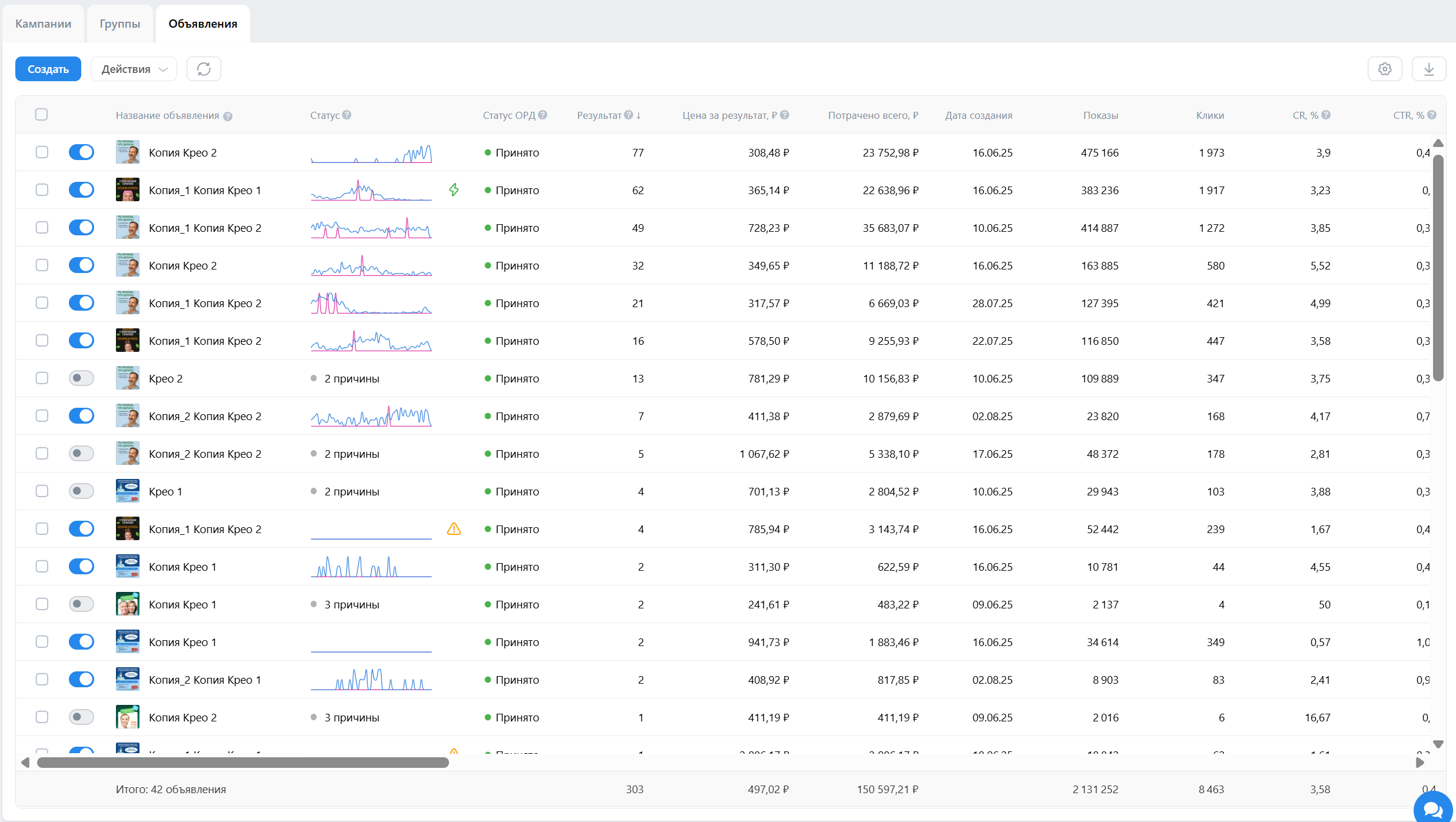The width and height of the screenshot is (1456, 822).
Task: Switch to the Группы tab
Action: click(x=119, y=24)
